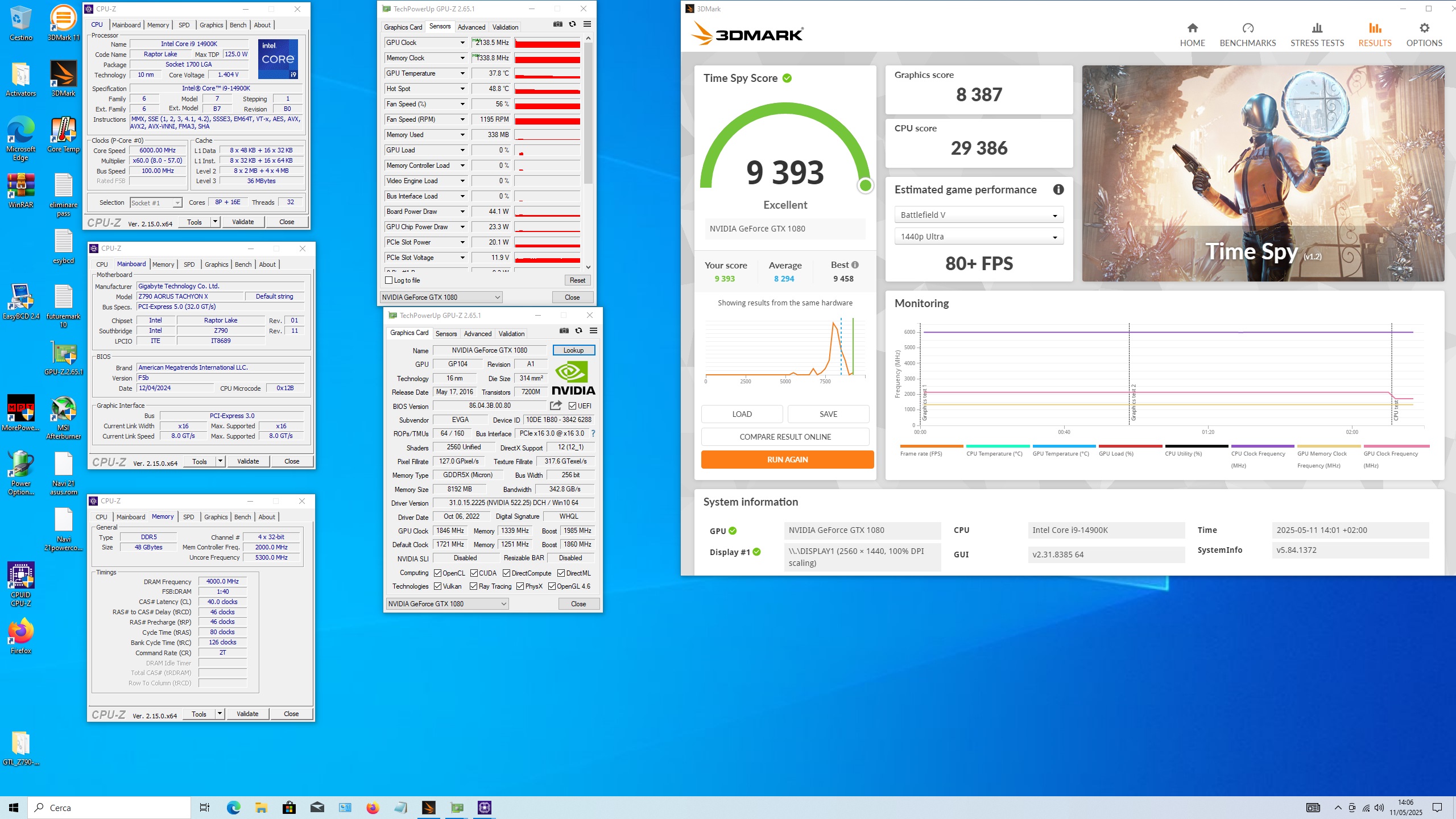This screenshot has width=1456, height=819.
Task: Expand the Battlefield V game dropdown
Action: 978,215
